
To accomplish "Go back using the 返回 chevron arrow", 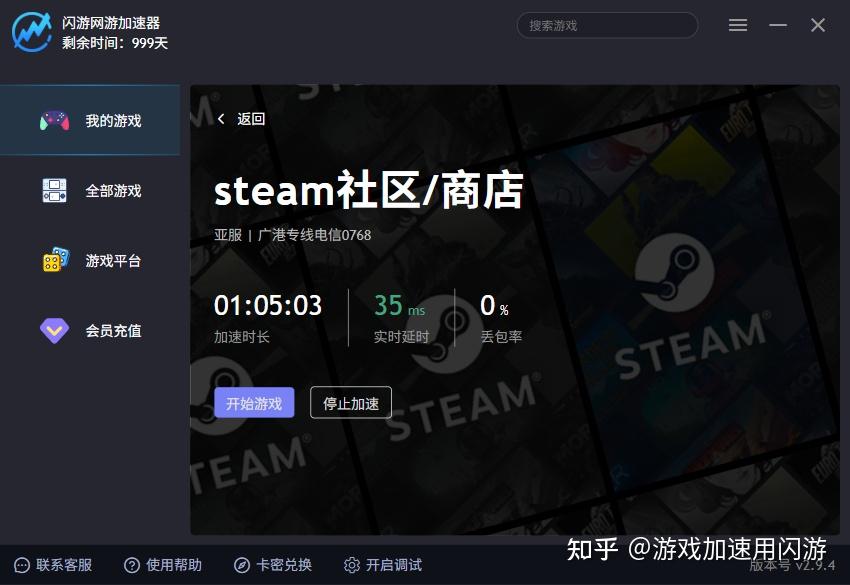I will point(221,119).
